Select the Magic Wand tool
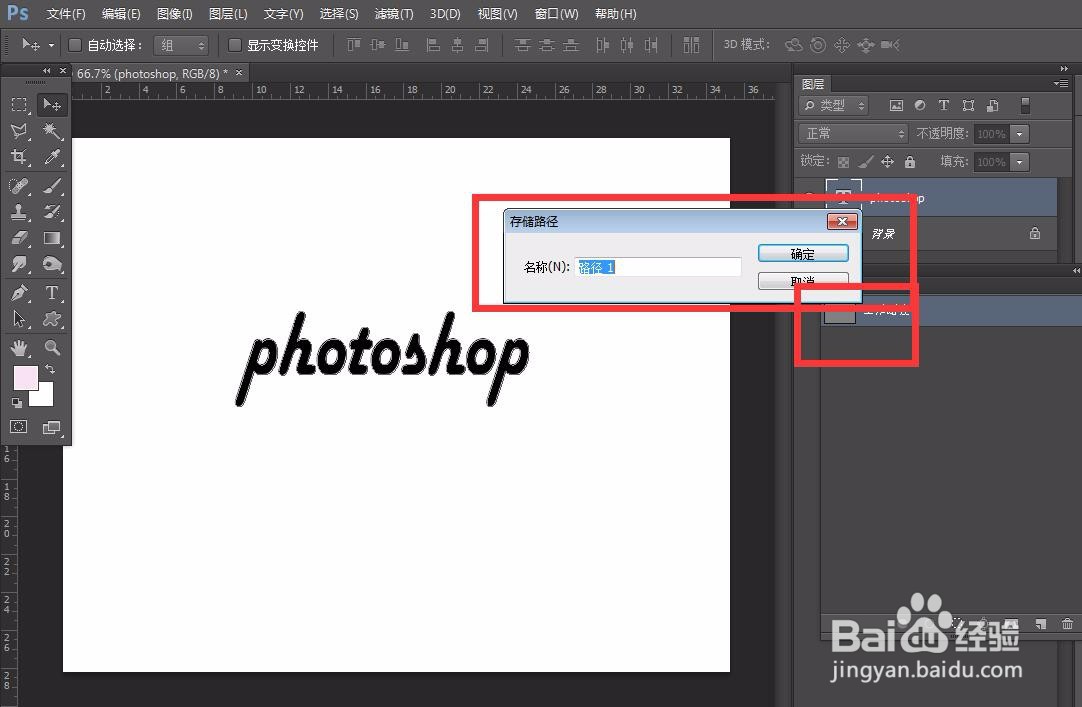Screen dimensions: 1082x707 point(52,131)
